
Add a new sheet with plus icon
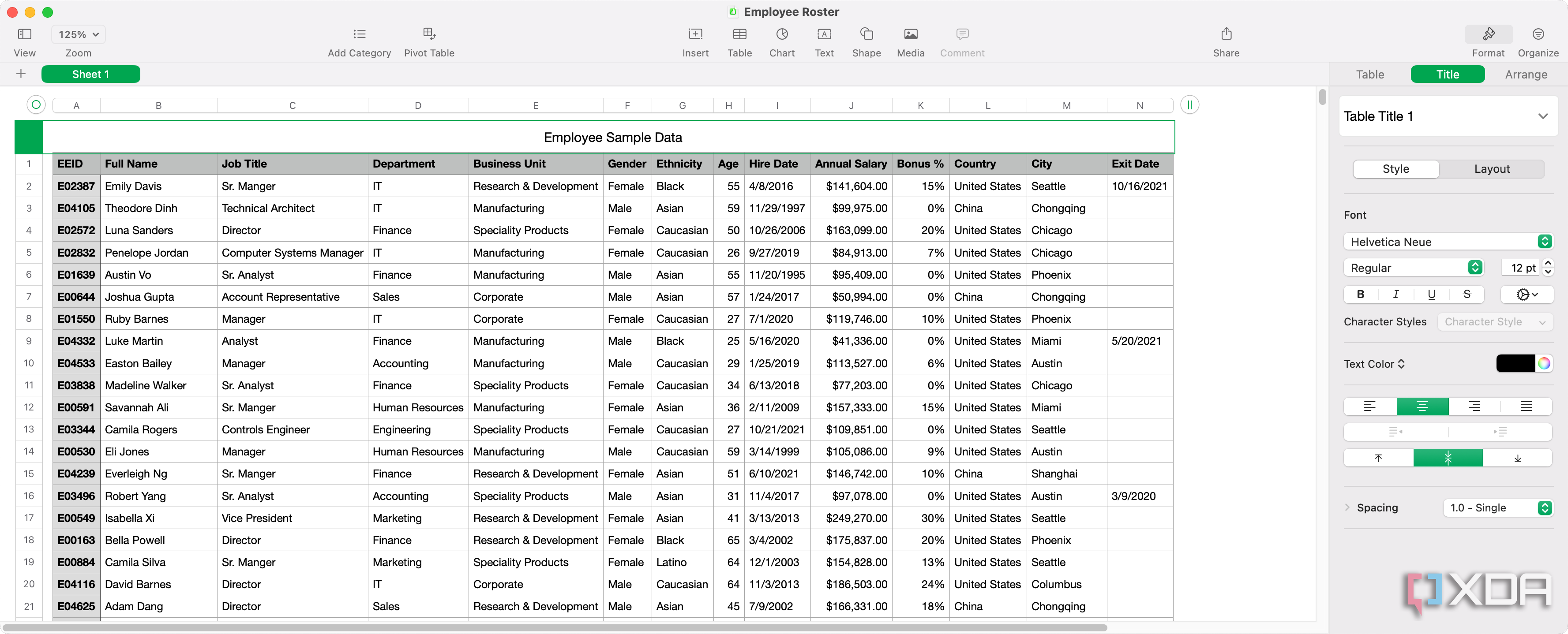(x=21, y=74)
